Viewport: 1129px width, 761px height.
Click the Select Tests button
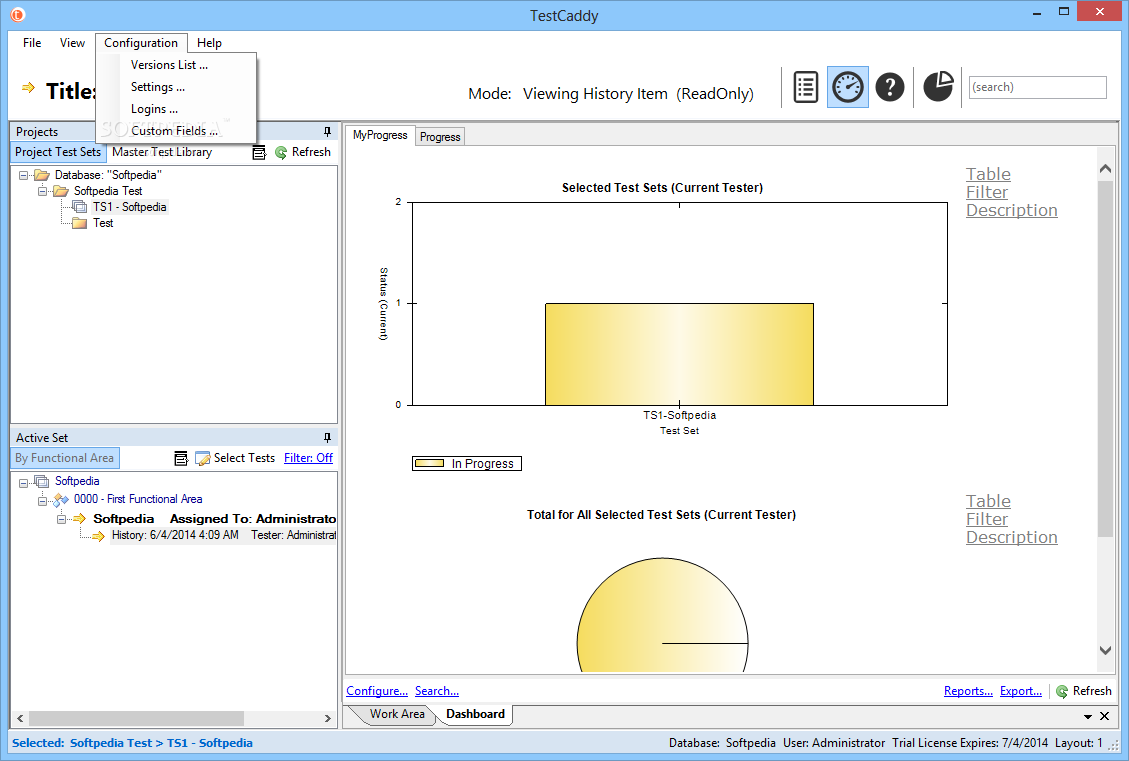point(235,458)
